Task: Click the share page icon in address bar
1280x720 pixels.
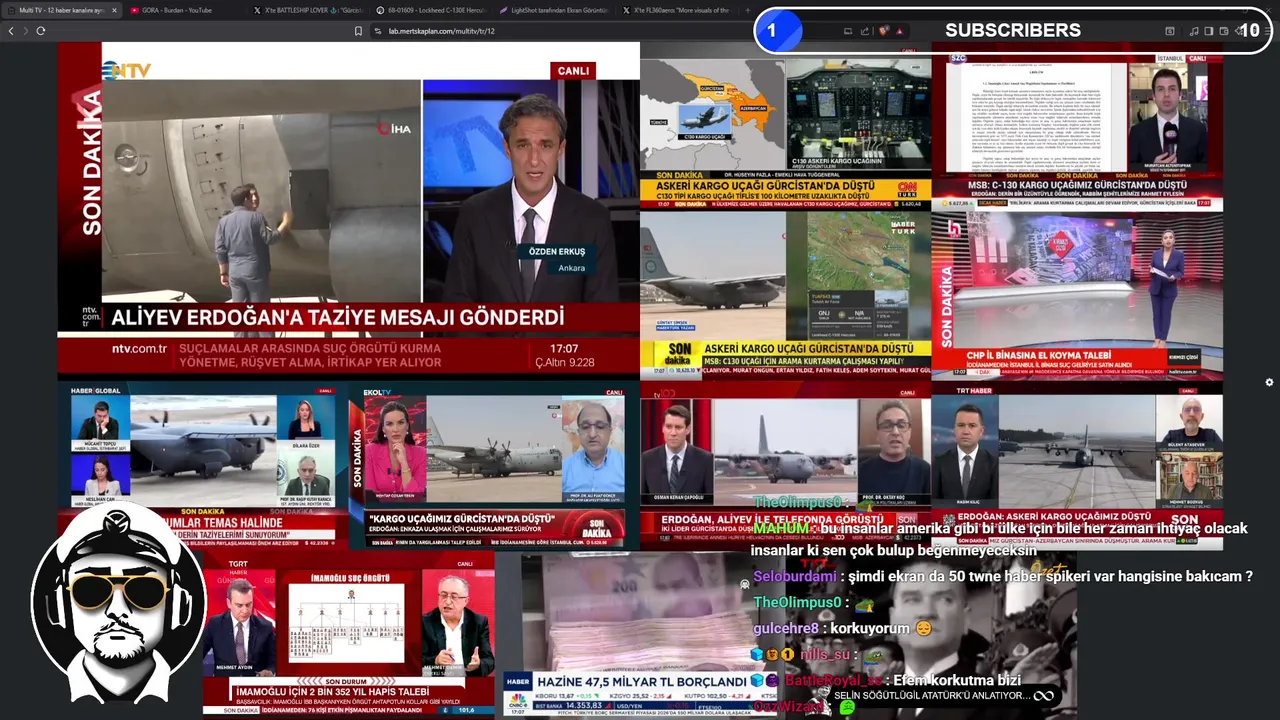Action: click(863, 31)
